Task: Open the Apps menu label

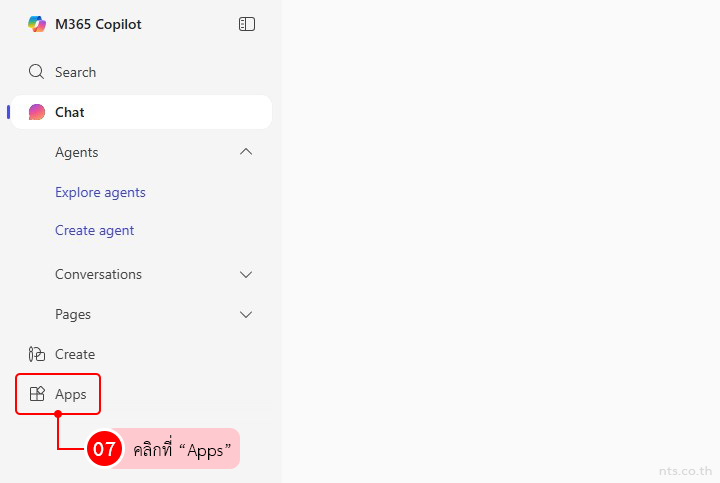Action: 71,394
